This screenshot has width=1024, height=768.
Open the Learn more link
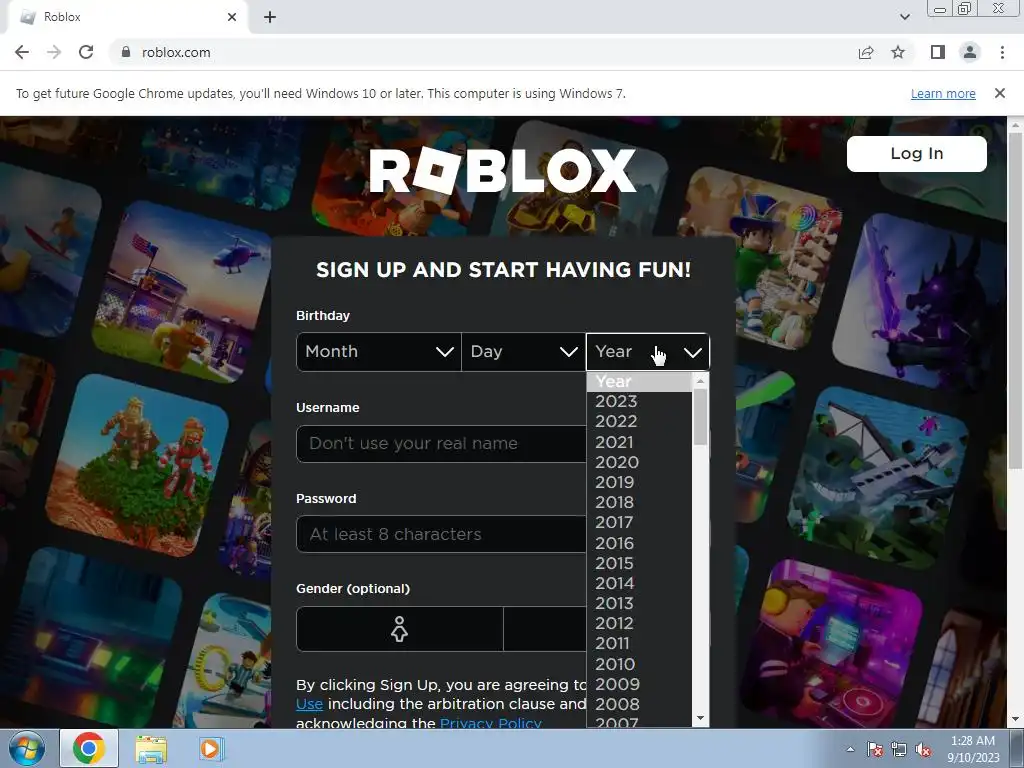(x=943, y=93)
